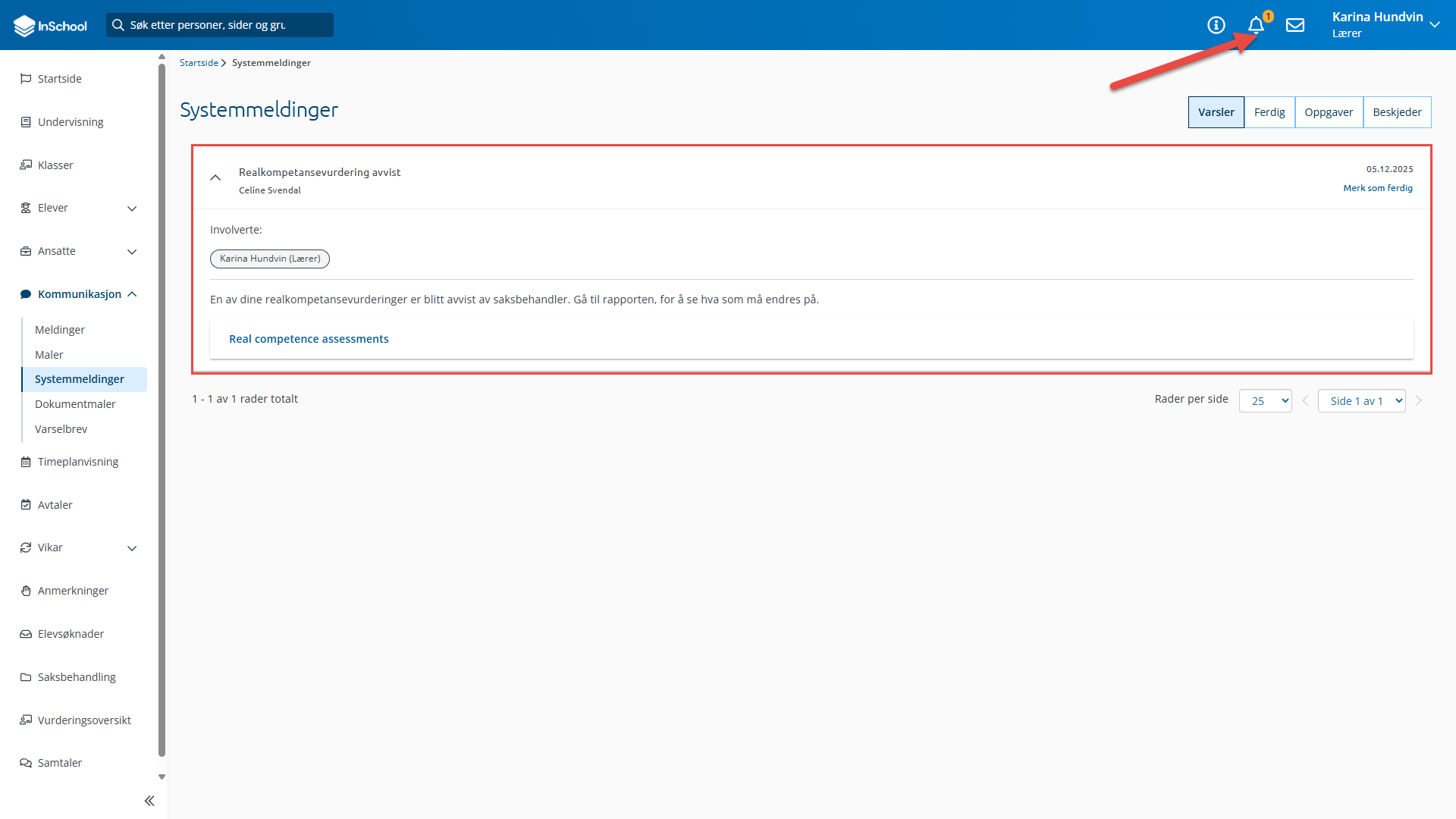The height and width of the screenshot is (819, 1456).
Task: Select Systemmeldinger in sidebar
Action: click(x=84, y=379)
